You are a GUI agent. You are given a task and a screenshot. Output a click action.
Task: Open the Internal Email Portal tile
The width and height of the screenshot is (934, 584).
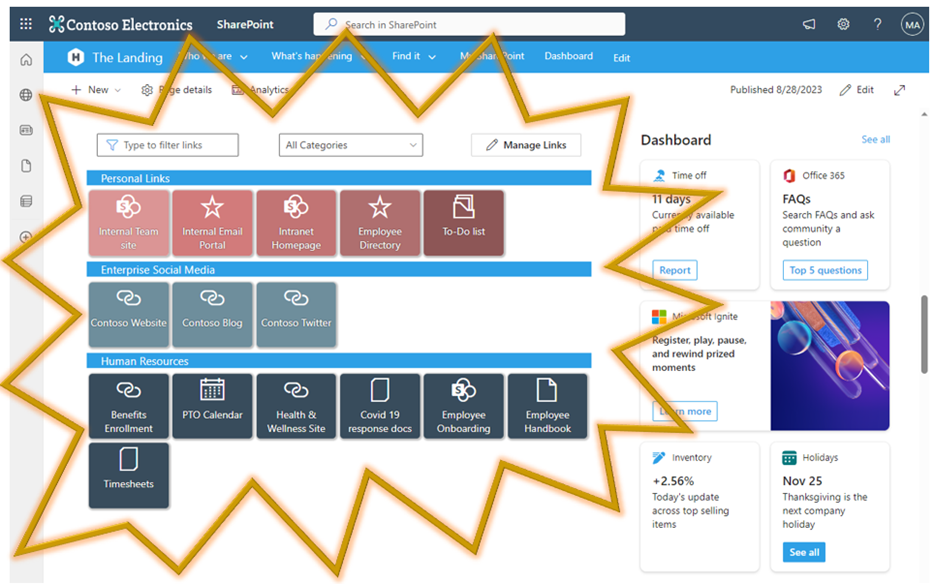coord(212,223)
